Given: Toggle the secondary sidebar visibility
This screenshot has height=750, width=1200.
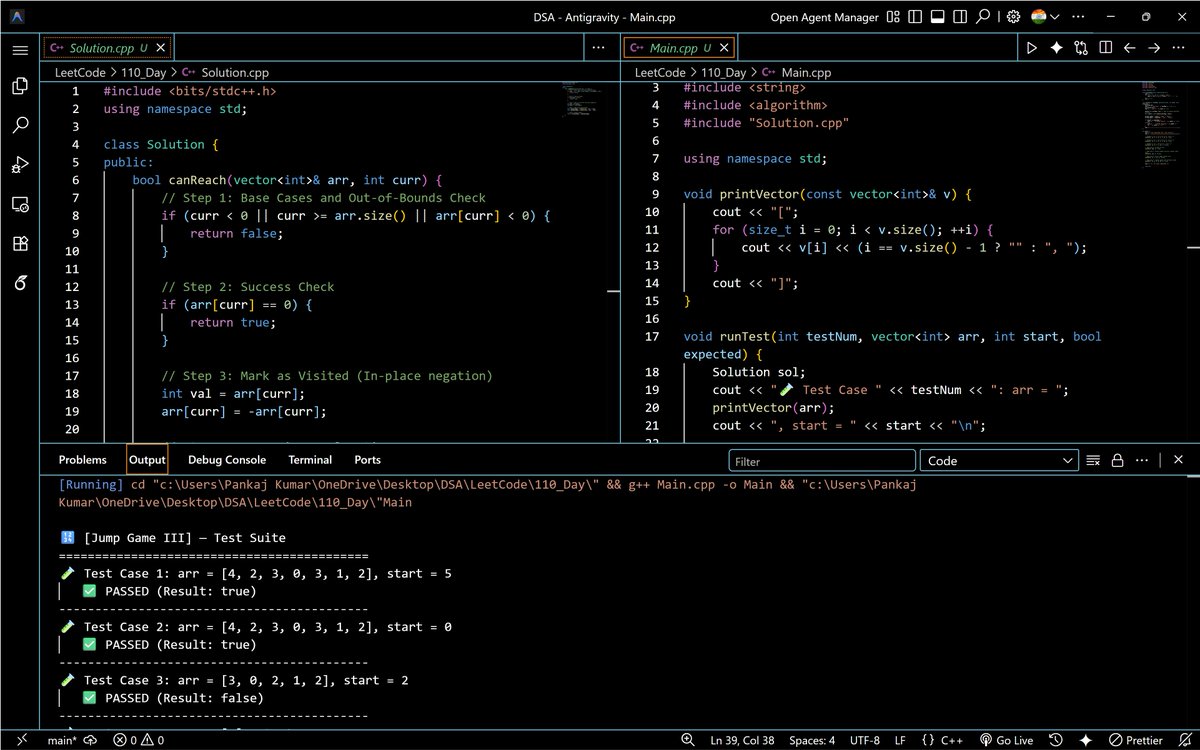Looking at the screenshot, I should click(960, 17).
